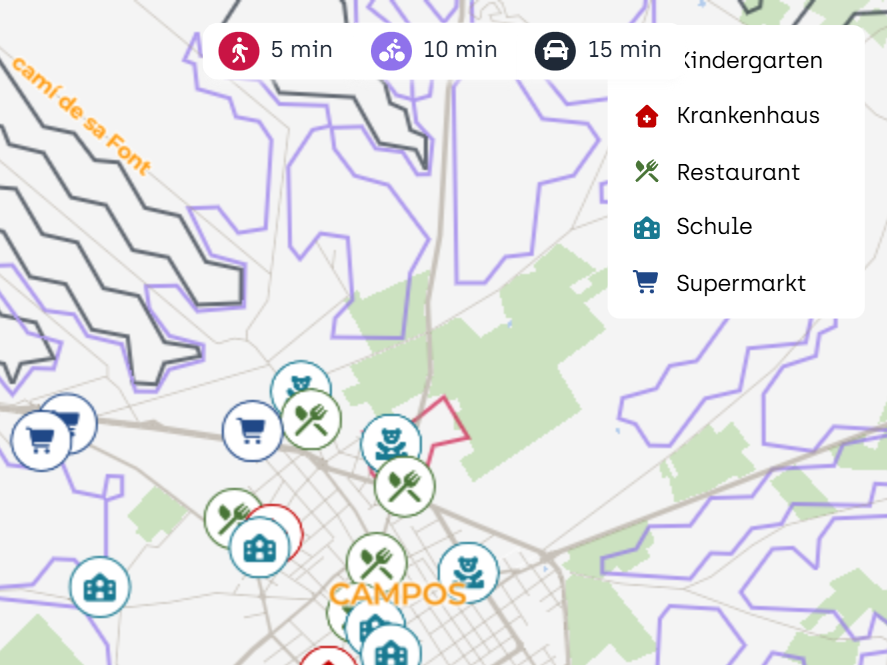This screenshot has height=665, width=887.
Task: Select Kindergarten in the category list
Action: click(752, 61)
